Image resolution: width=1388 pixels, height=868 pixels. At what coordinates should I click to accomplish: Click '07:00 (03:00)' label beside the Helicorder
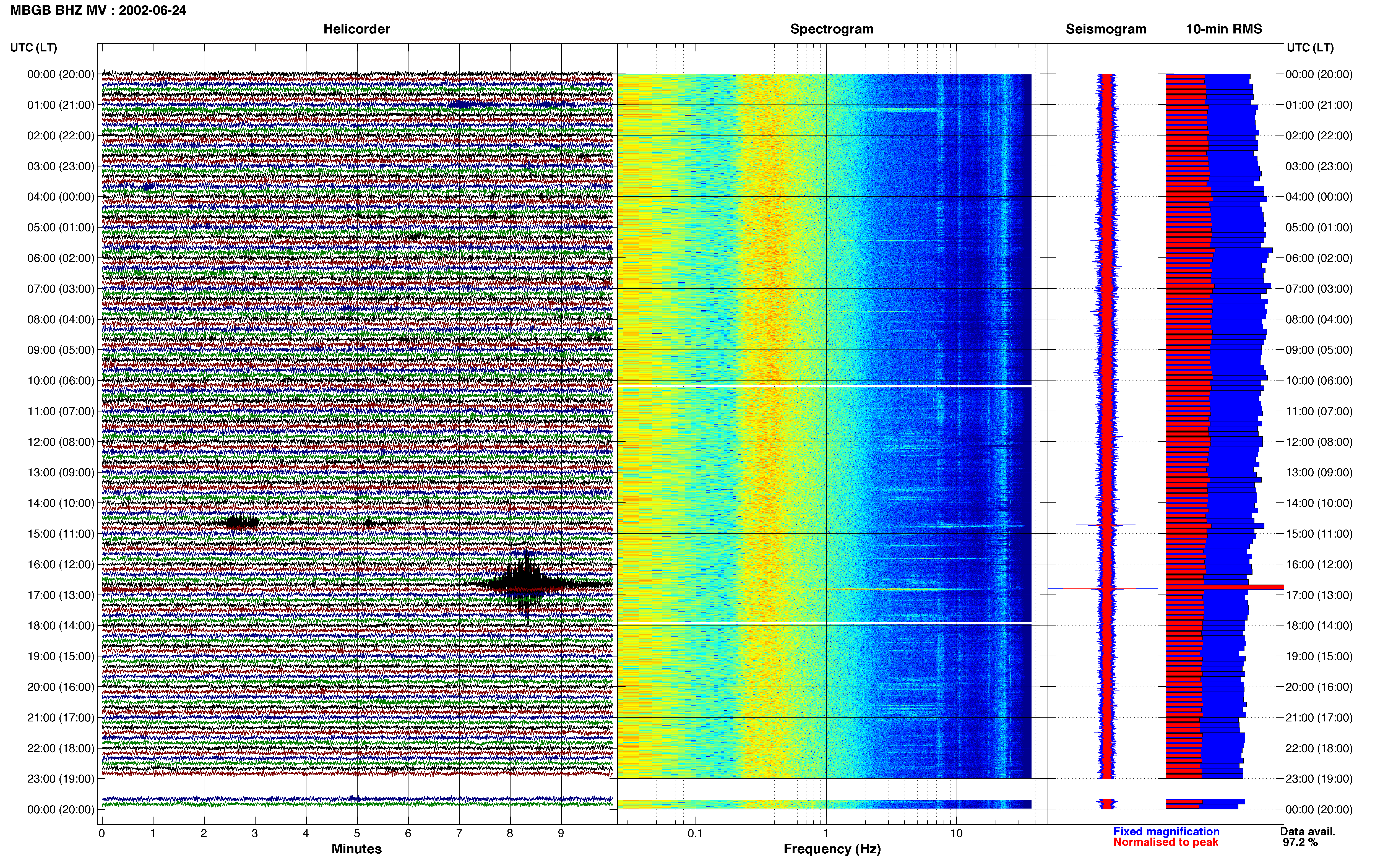pyautogui.click(x=61, y=289)
